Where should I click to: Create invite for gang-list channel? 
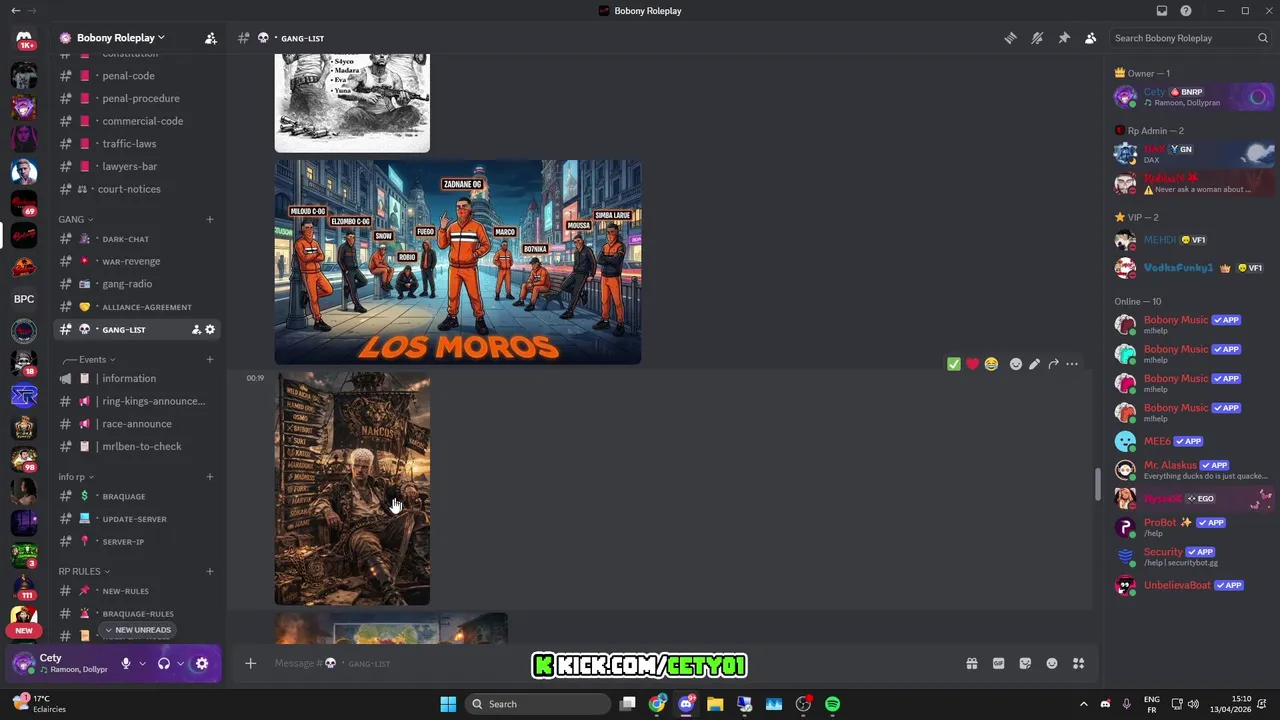click(196, 329)
